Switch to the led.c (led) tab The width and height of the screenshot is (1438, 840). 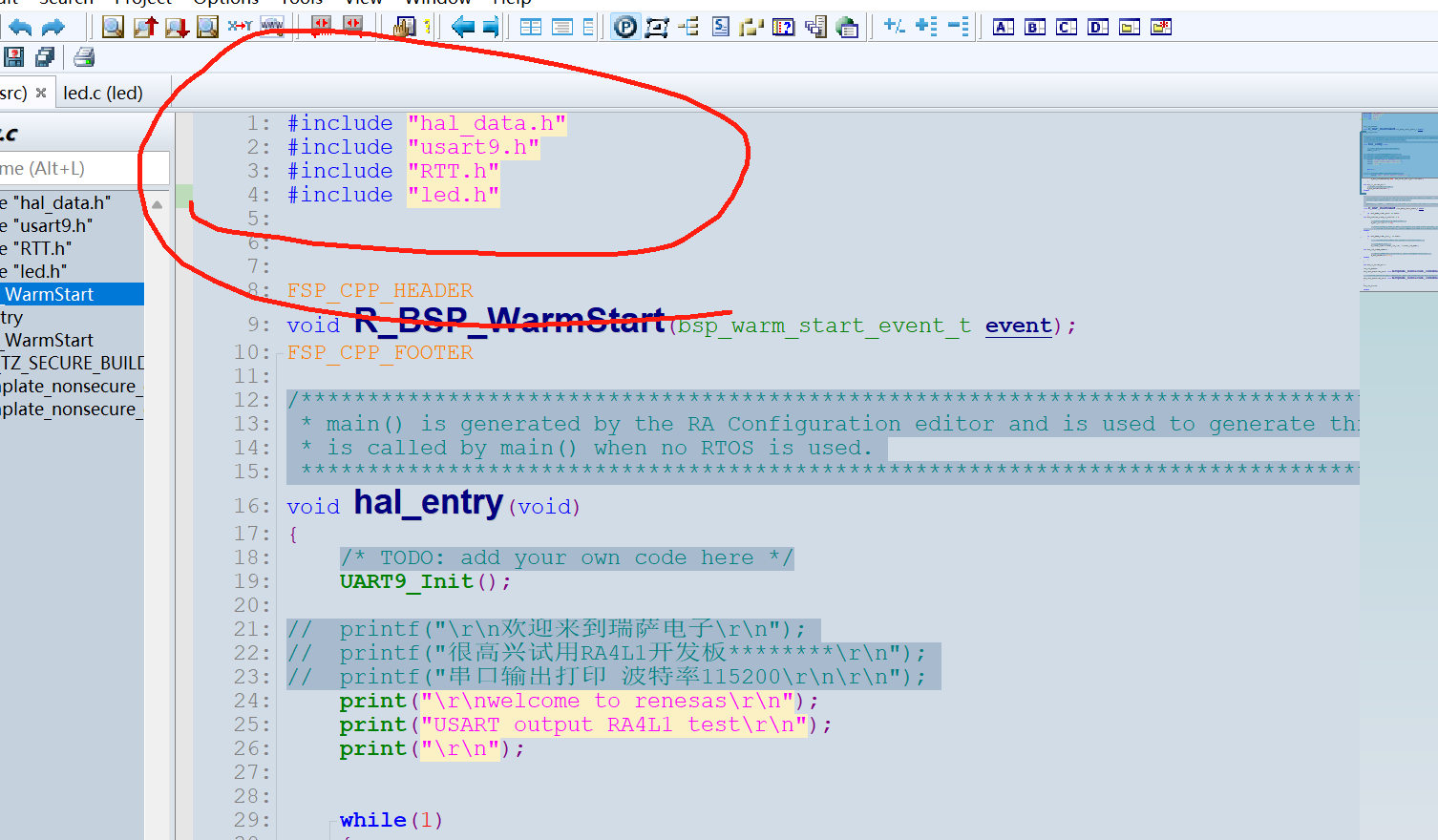(x=103, y=93)
